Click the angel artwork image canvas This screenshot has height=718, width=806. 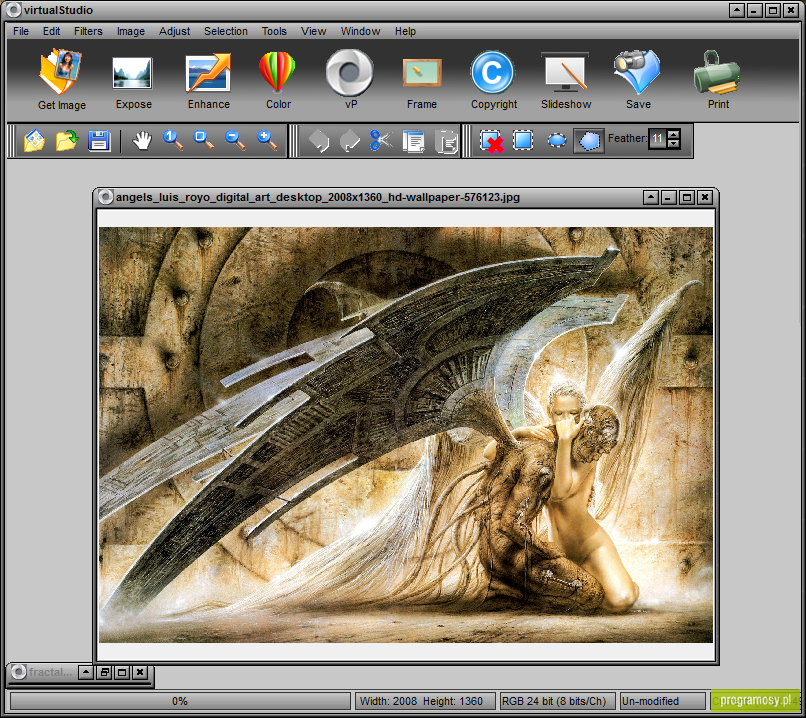(406, 435)
